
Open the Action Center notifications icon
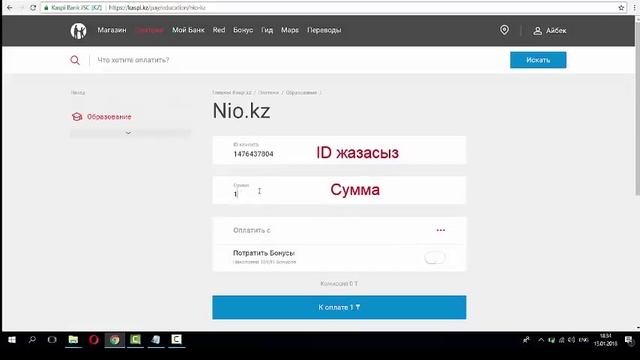coord(629,340)
